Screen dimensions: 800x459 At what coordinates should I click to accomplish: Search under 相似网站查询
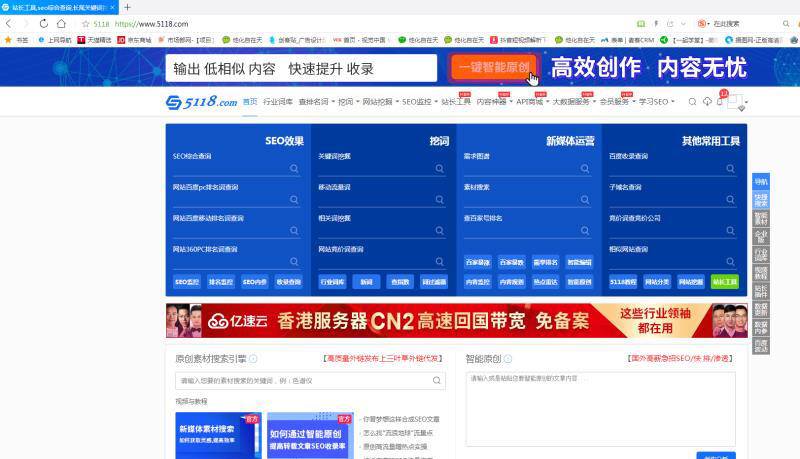click(730, 262)
